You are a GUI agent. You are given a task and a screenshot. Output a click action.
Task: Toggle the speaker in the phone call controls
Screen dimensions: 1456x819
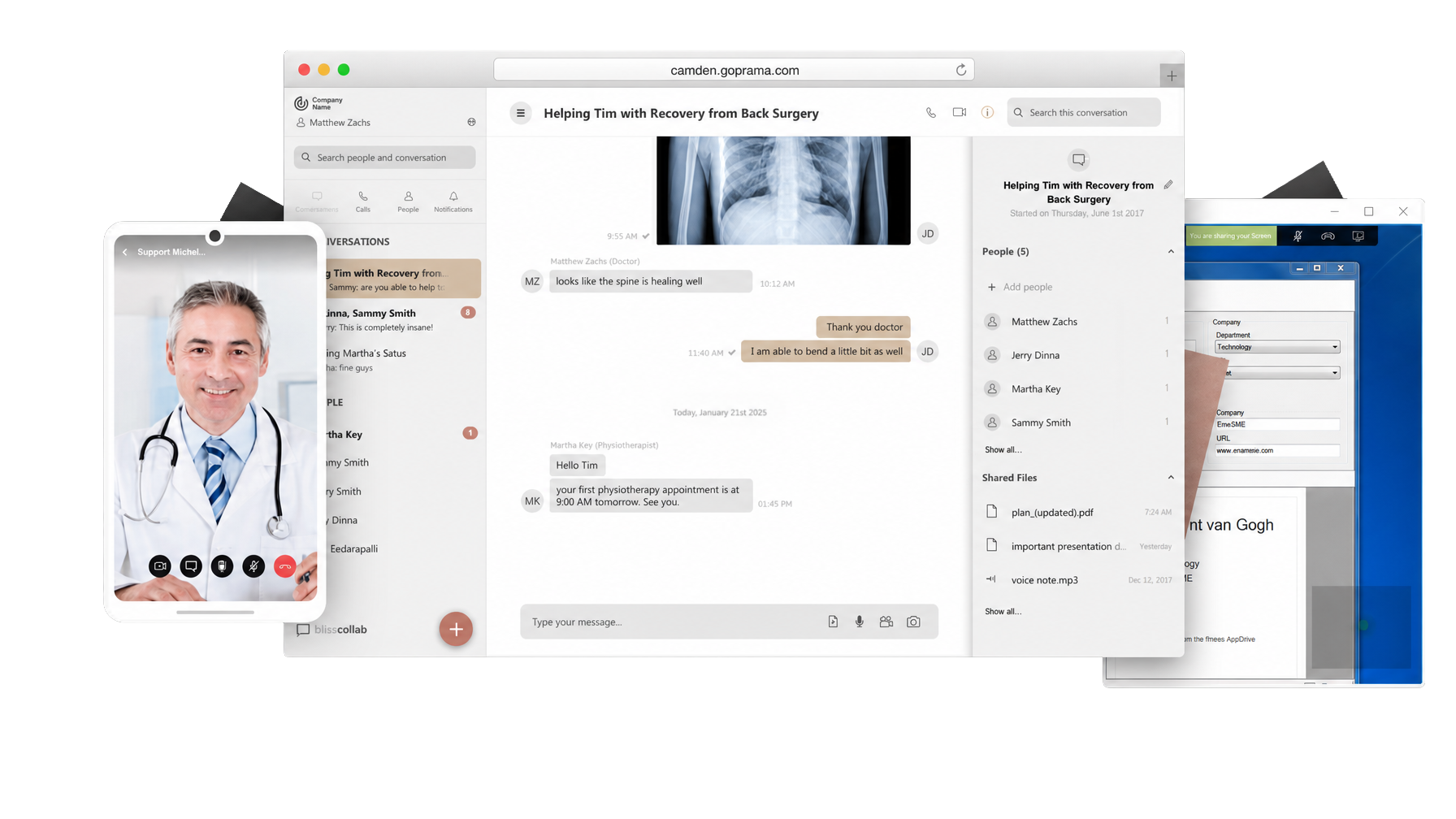click(222, 566)
